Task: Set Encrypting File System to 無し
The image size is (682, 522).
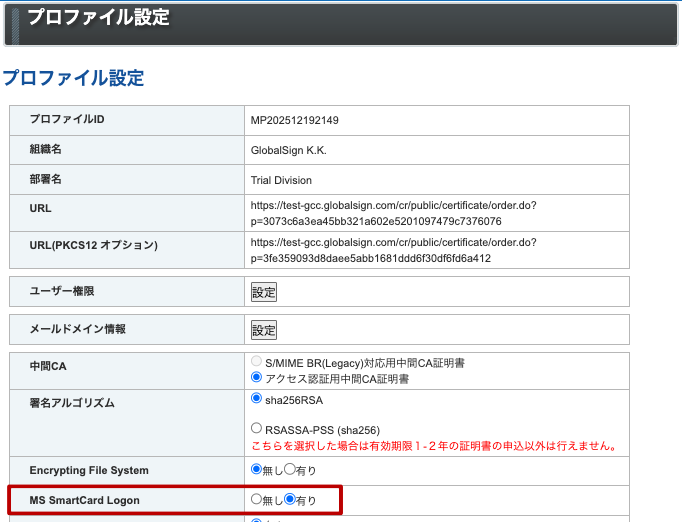Action: coord(257,469)
